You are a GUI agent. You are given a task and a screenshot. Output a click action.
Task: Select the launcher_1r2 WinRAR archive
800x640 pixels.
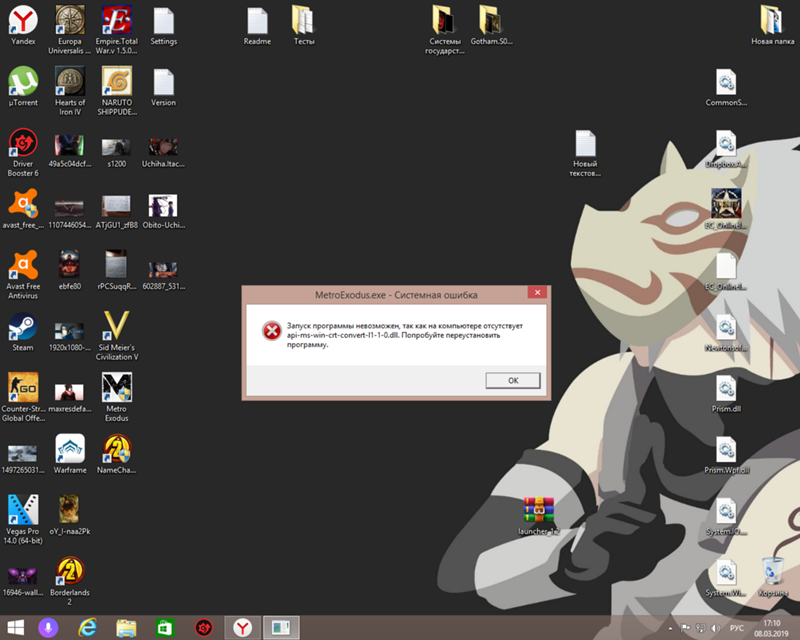coord(538,515)
